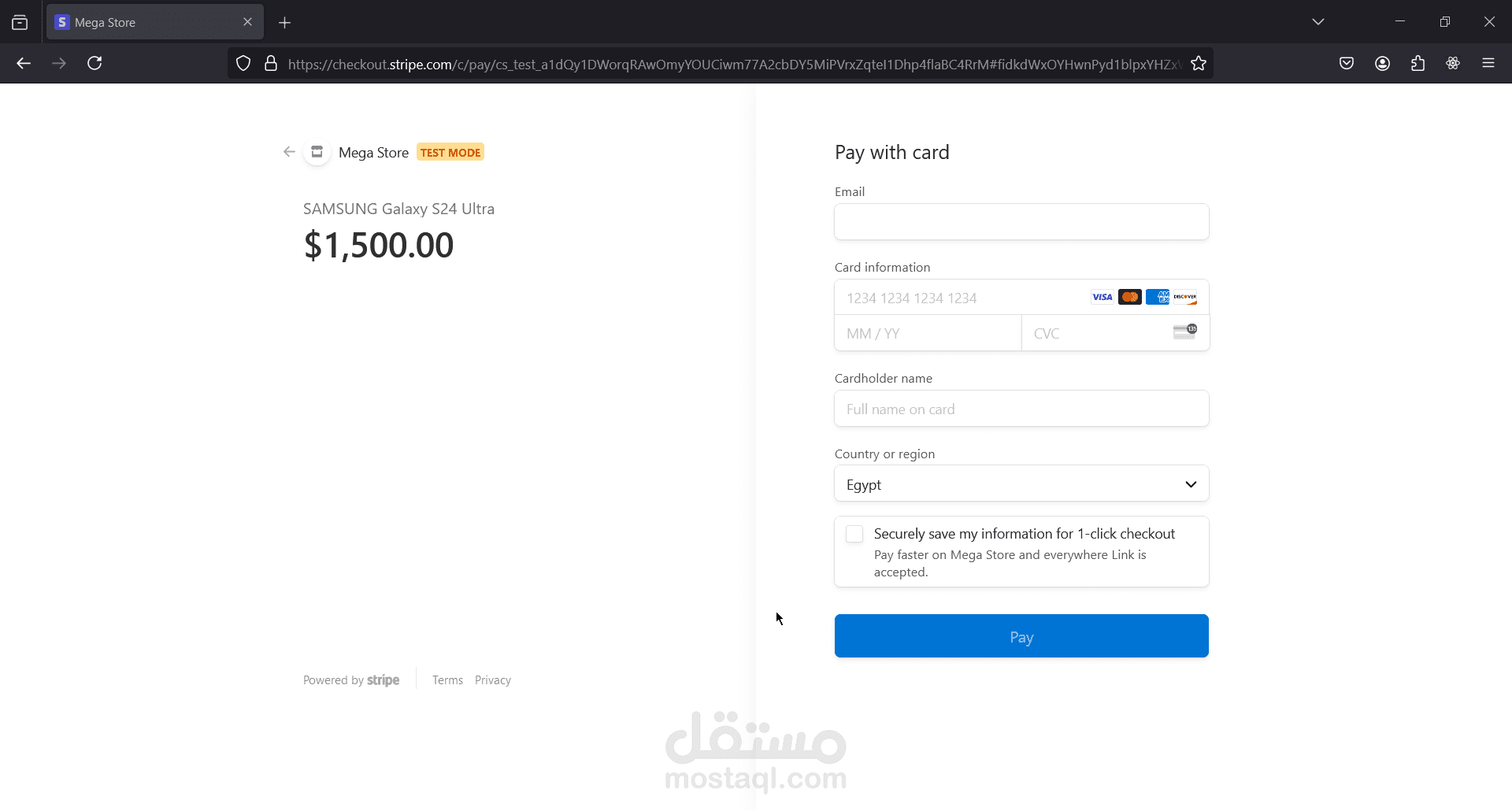Focus the CVC input field
The width and height of the screenshot is (1512, 811).
[1115, 333]
